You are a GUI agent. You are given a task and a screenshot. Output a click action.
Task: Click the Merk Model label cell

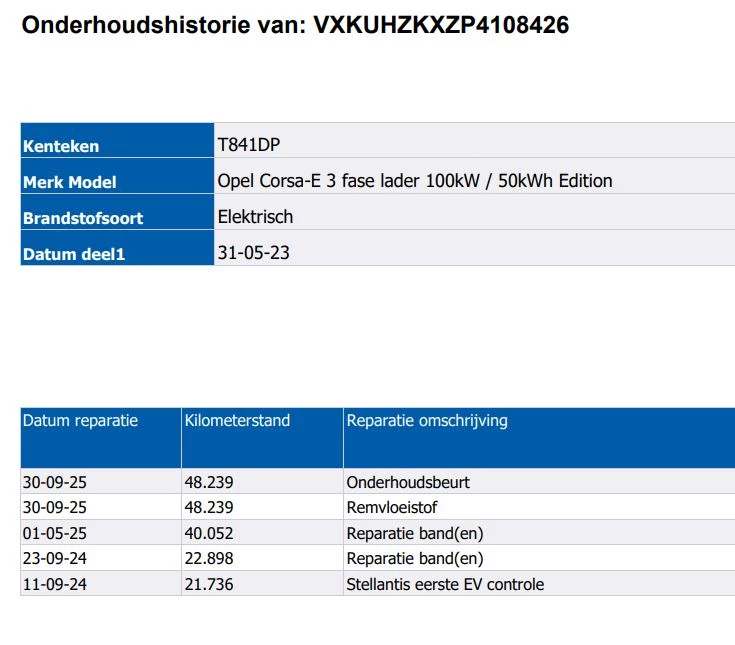tap(117, 176)
